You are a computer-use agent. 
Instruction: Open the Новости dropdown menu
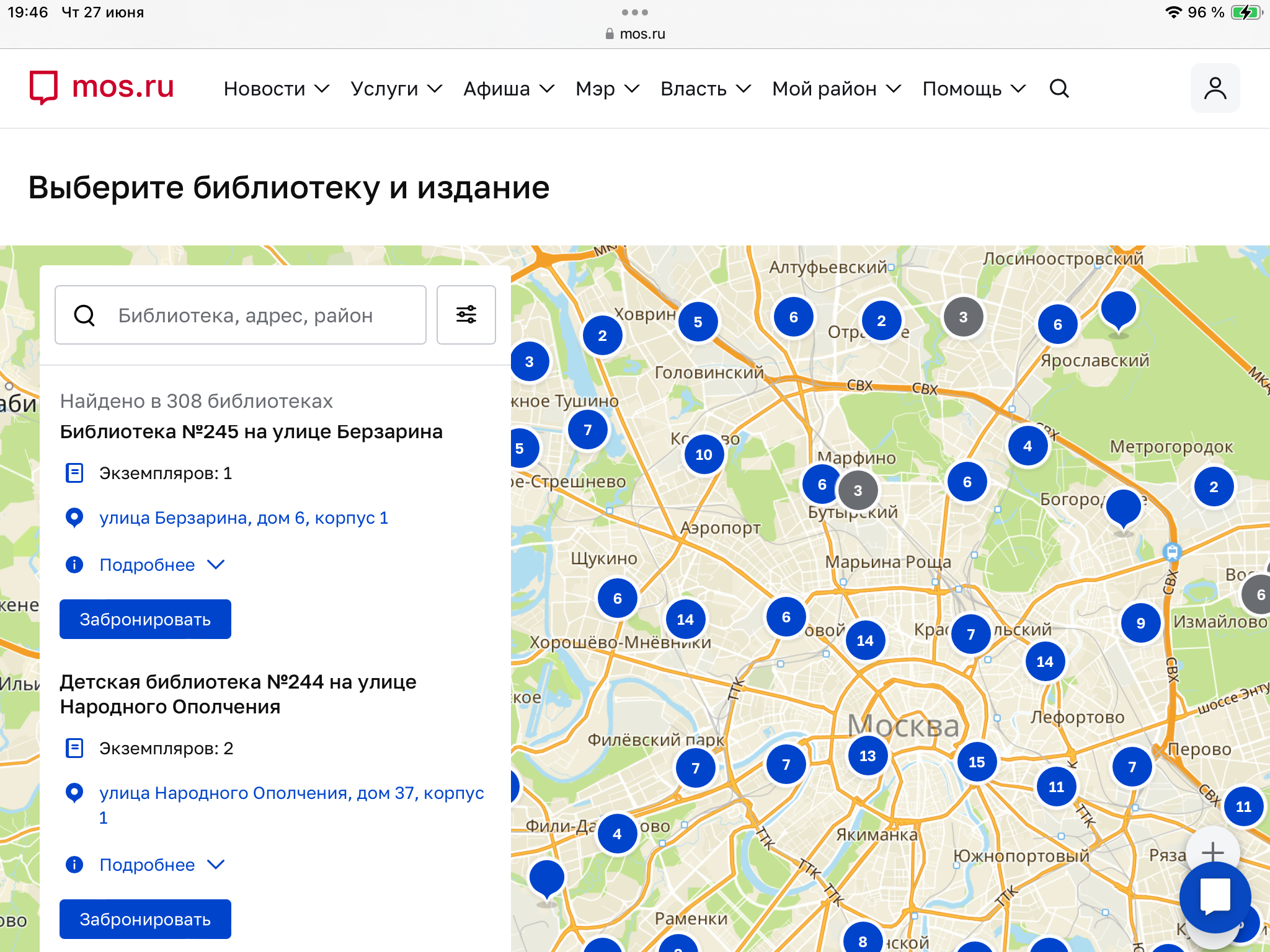click(276, 89)
